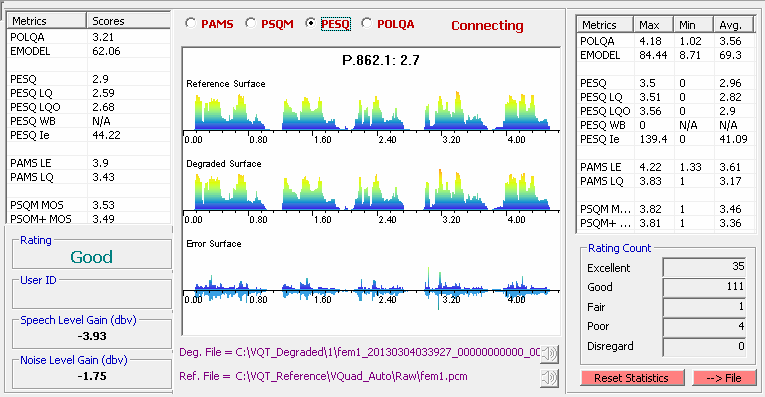
Task: Click the Error Surface graph
Action: (371, 288)
